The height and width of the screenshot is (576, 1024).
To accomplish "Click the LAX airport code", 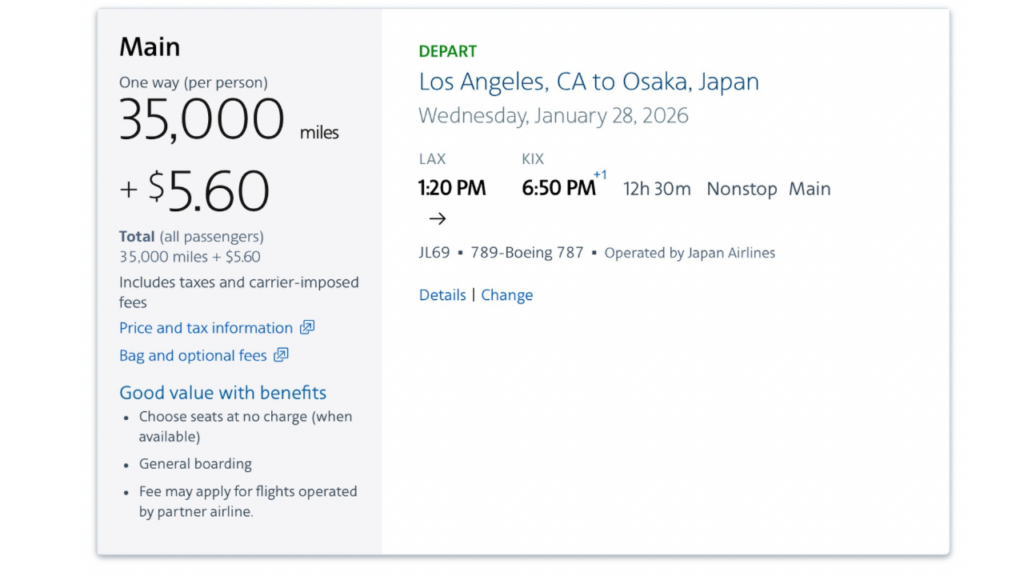I will (x=432, y=159).
